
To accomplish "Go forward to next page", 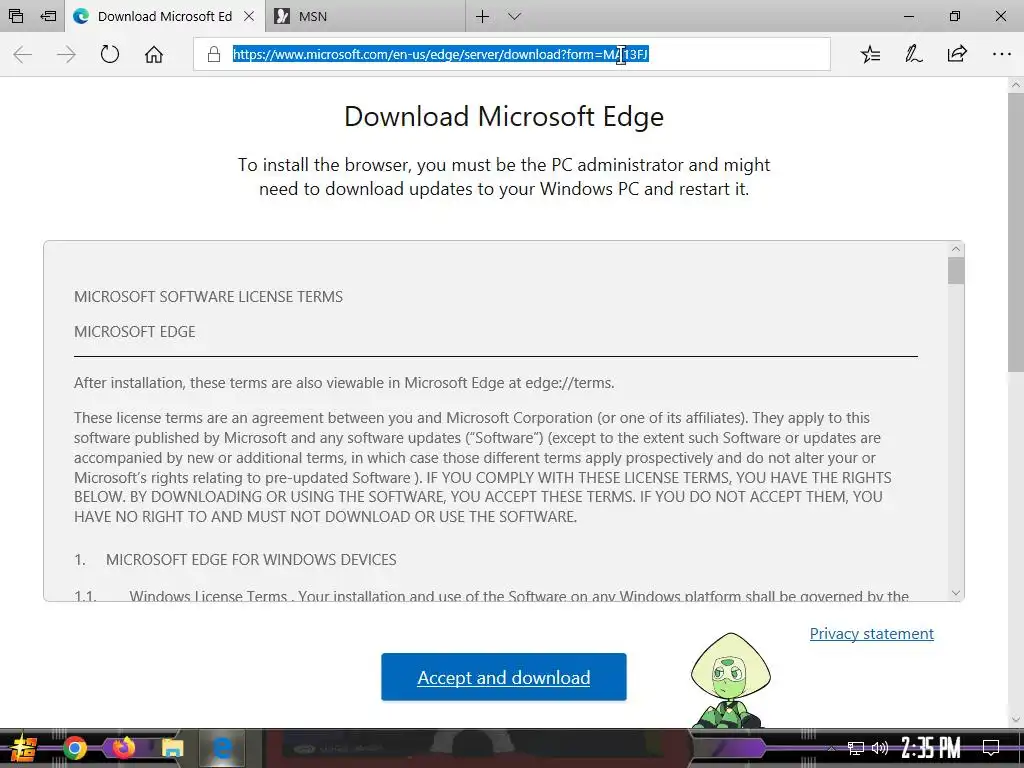I will [x=66, y=54].
